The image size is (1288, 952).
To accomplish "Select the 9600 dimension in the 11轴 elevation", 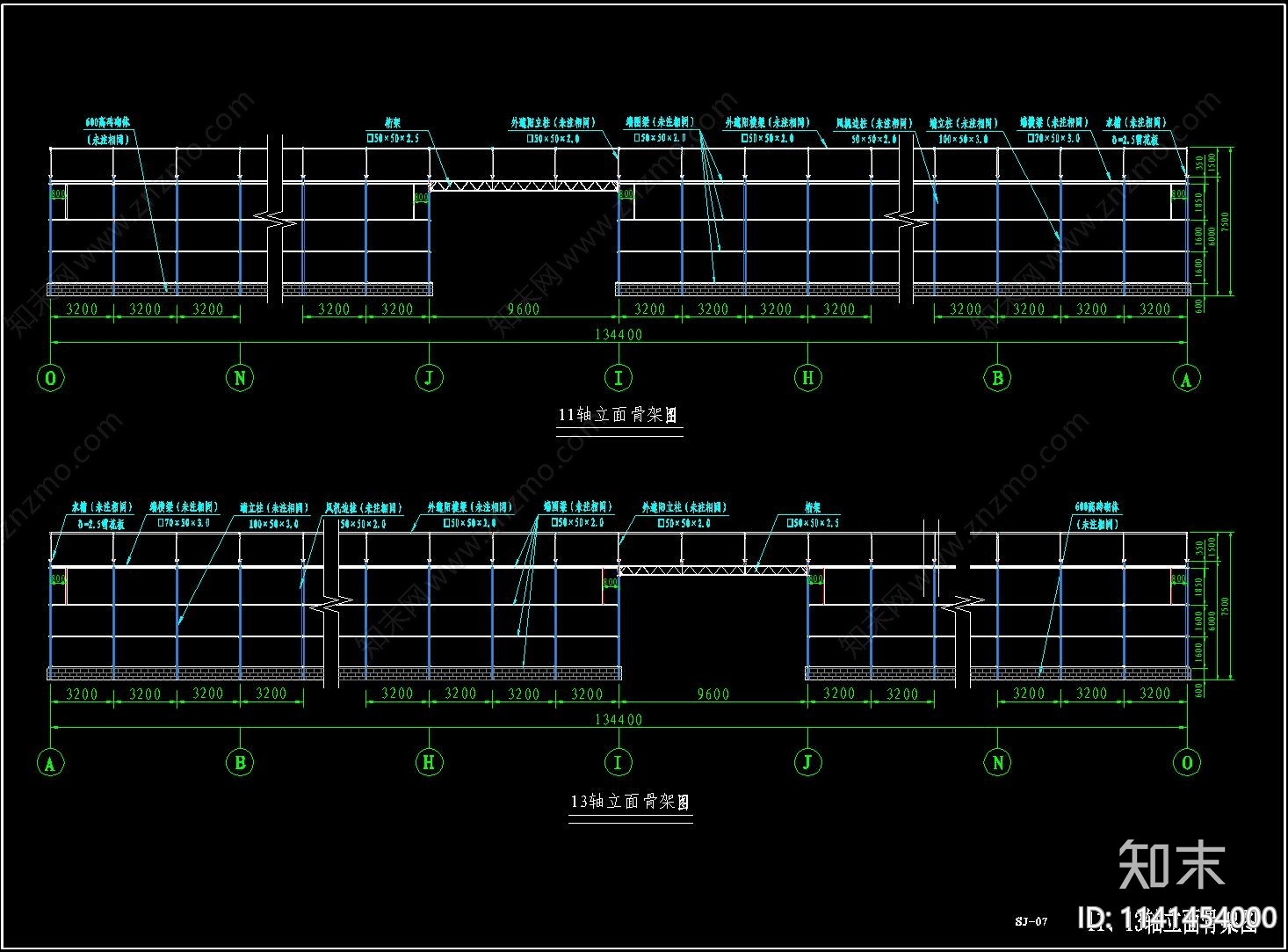I will click(524, 309).
